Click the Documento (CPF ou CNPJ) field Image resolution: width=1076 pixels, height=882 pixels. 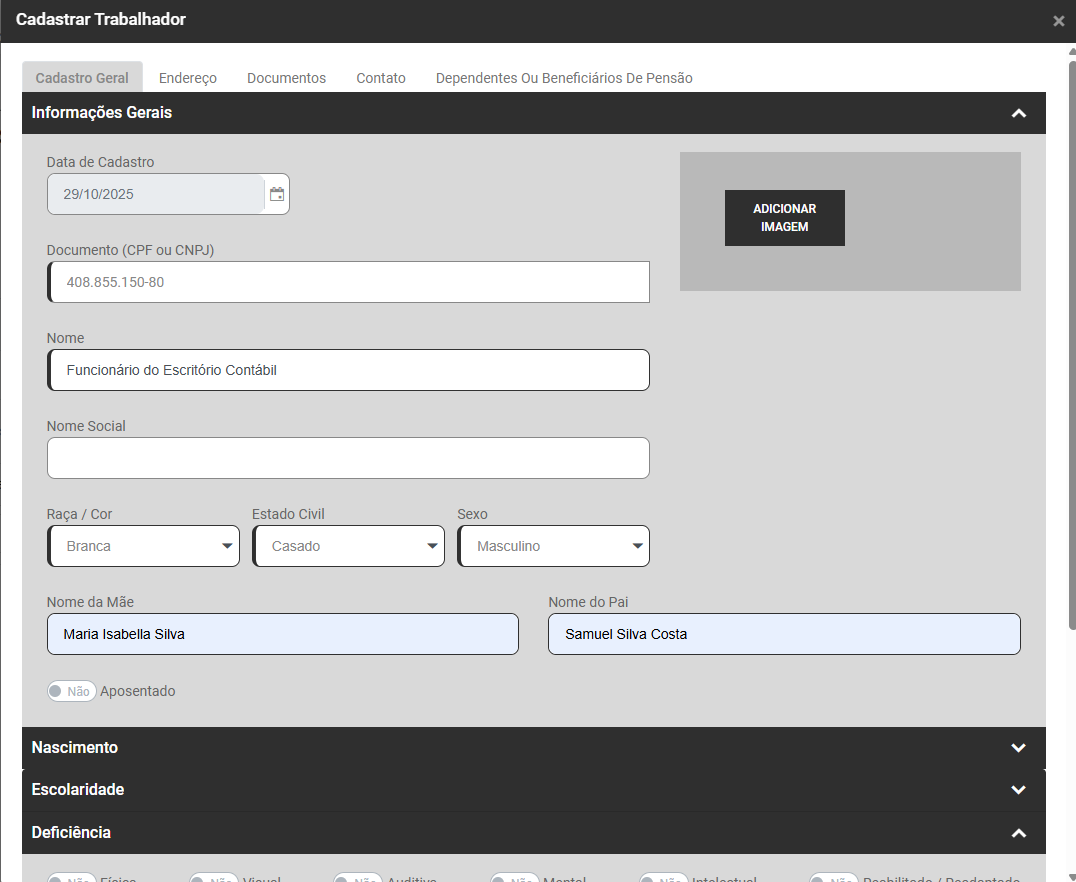348,282
